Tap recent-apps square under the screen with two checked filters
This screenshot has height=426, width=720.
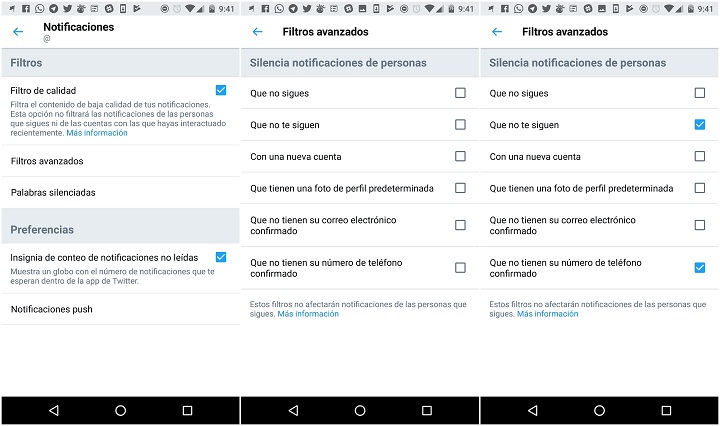(666, 410)
